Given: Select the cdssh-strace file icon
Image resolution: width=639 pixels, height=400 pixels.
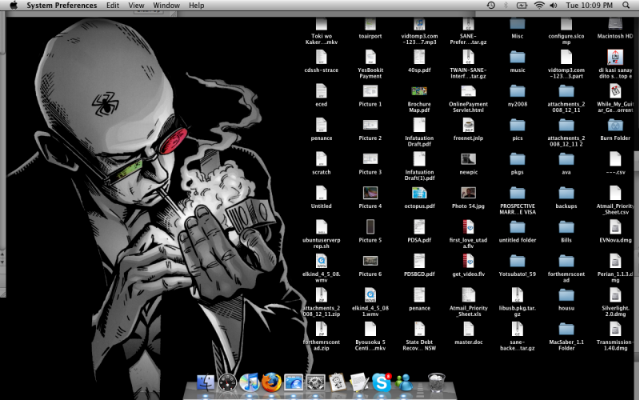Looking at the screenshot, I should pyautogui.click(x=321, y=57).
